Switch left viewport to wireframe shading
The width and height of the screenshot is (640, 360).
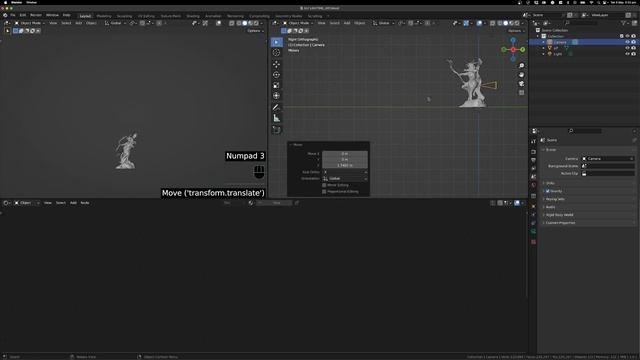click(x=239, y=23)
